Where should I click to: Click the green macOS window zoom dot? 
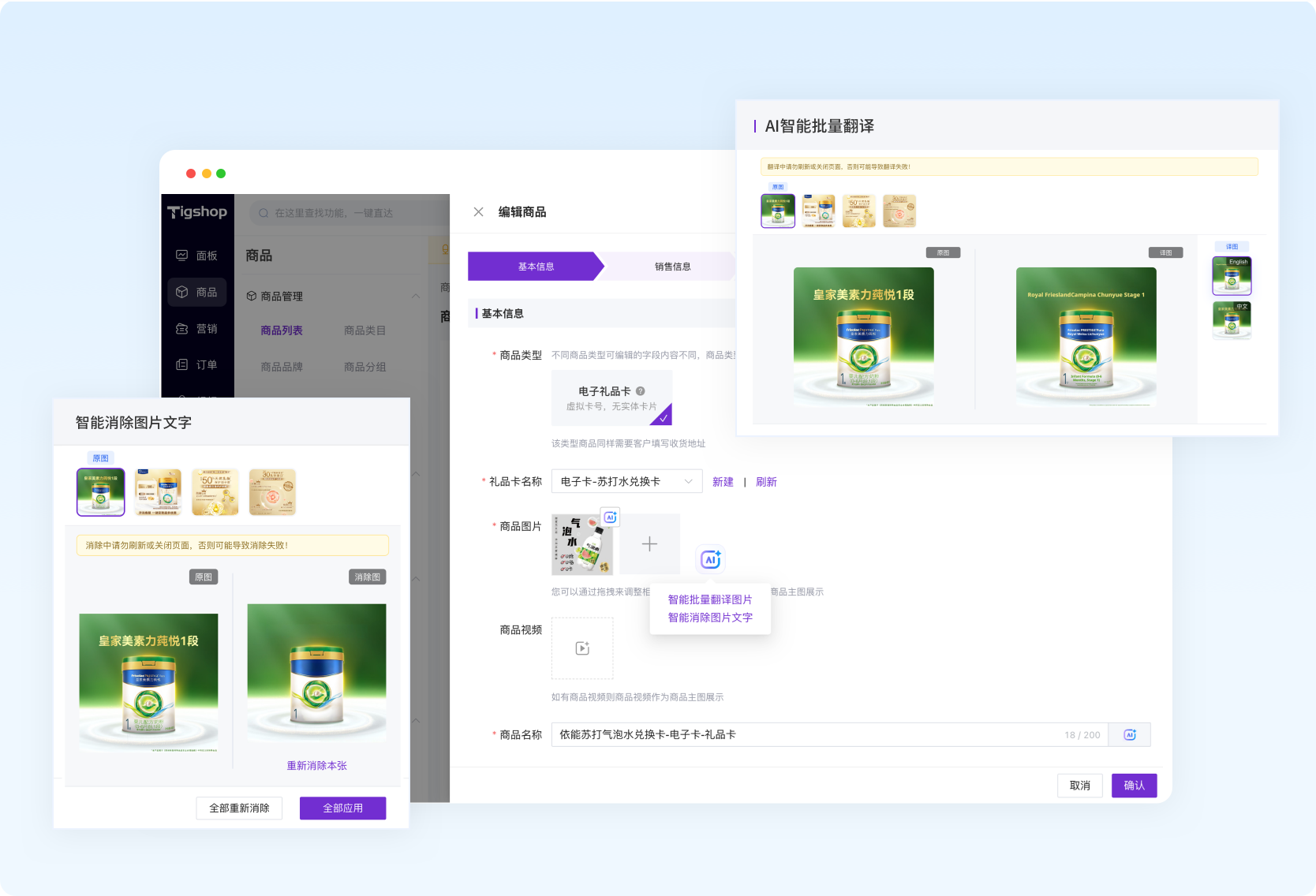tap(221, 174)
